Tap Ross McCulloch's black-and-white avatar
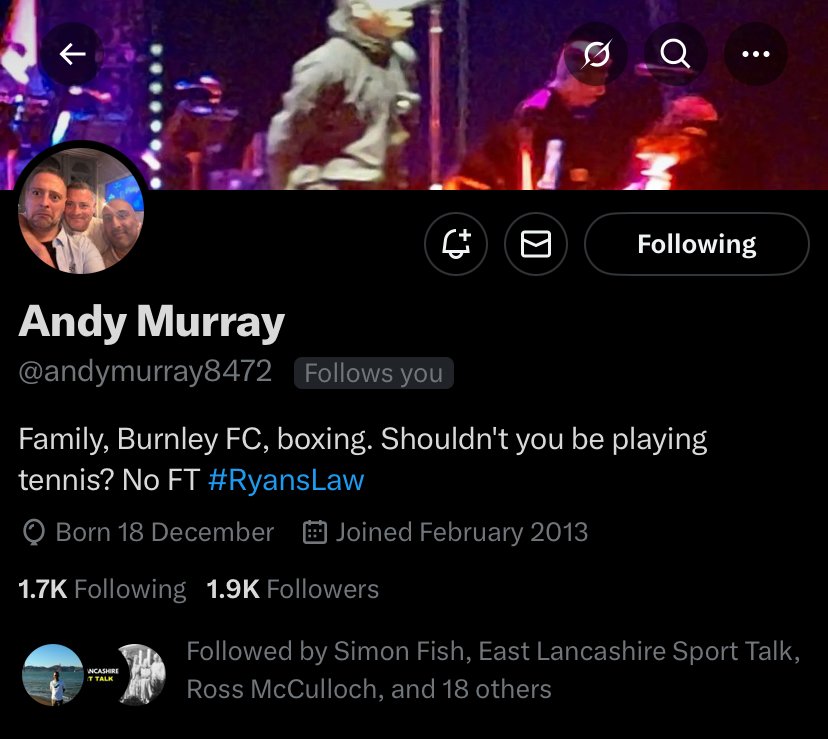 [142, 675]
